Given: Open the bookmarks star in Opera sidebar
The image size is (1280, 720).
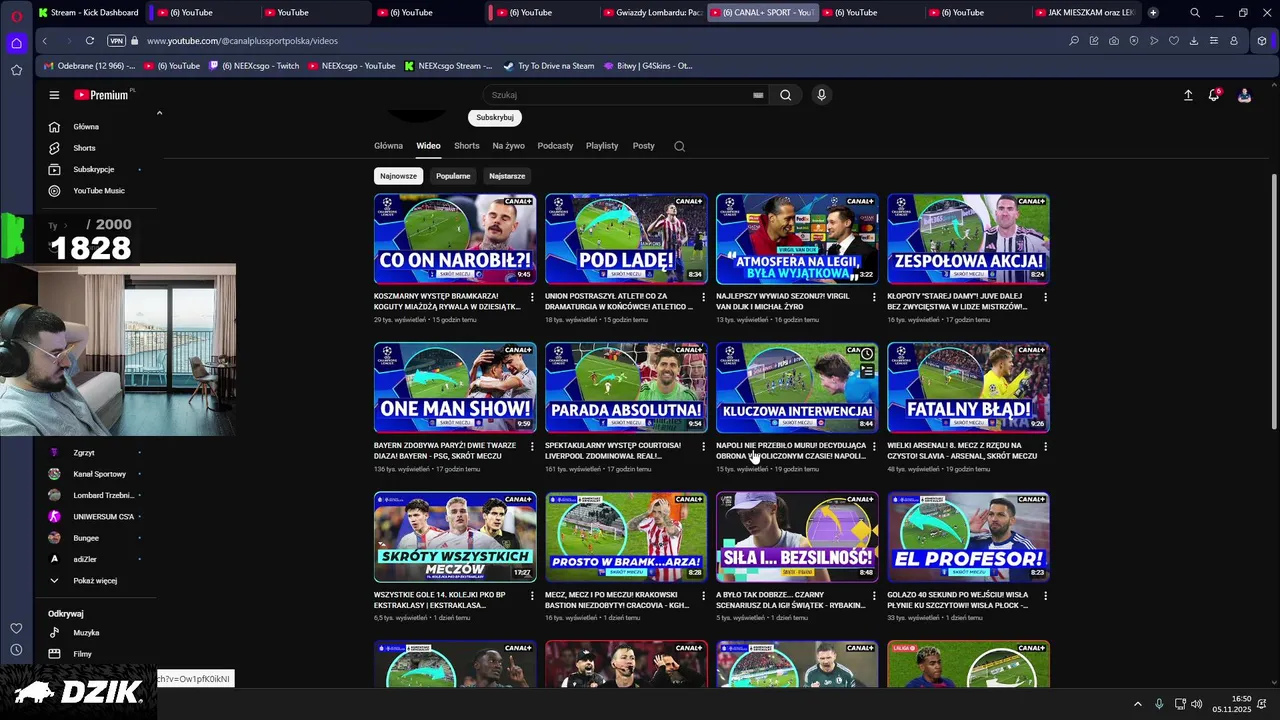Looking at the screenshot, I should pyautogui.click(x=16, y=70).
